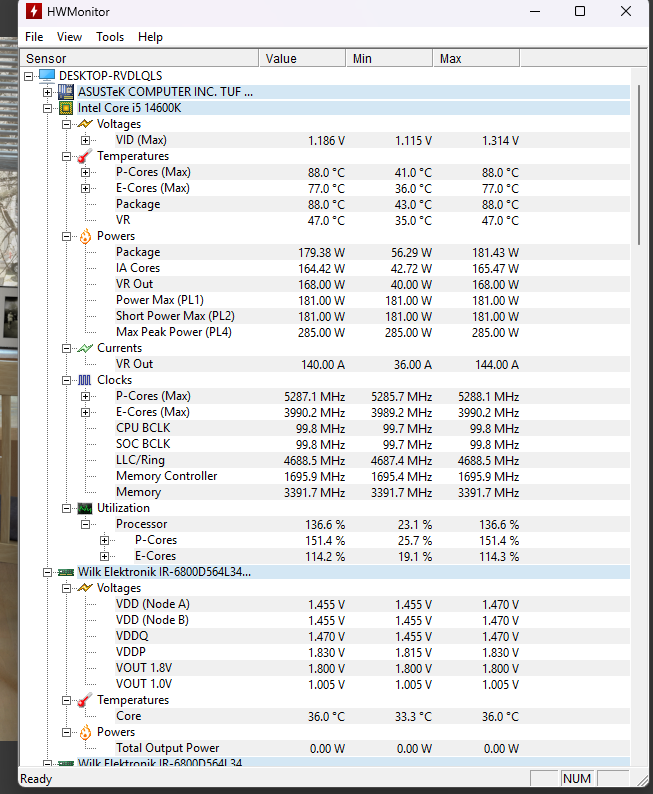Click the Max column header
The height and width of the screenshot is (794, 653).
tap(476, 58)
